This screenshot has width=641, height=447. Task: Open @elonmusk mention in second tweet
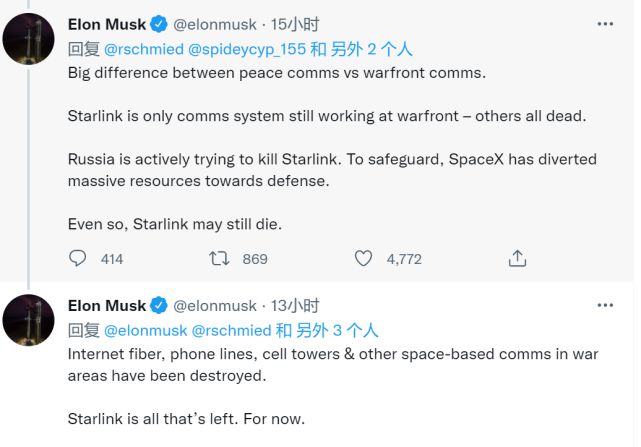coord(145,330)
